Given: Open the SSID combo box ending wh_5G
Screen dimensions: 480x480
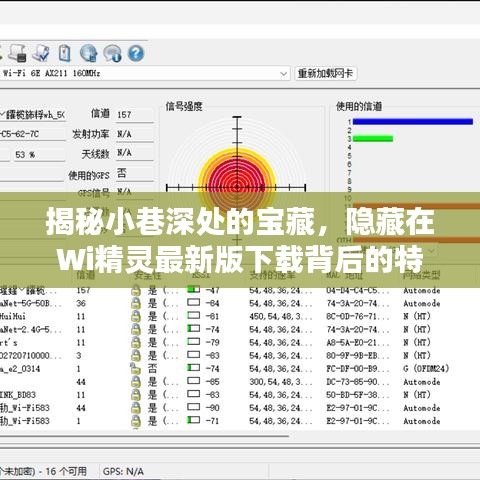Looking at the screenshot, I should 32,115.
